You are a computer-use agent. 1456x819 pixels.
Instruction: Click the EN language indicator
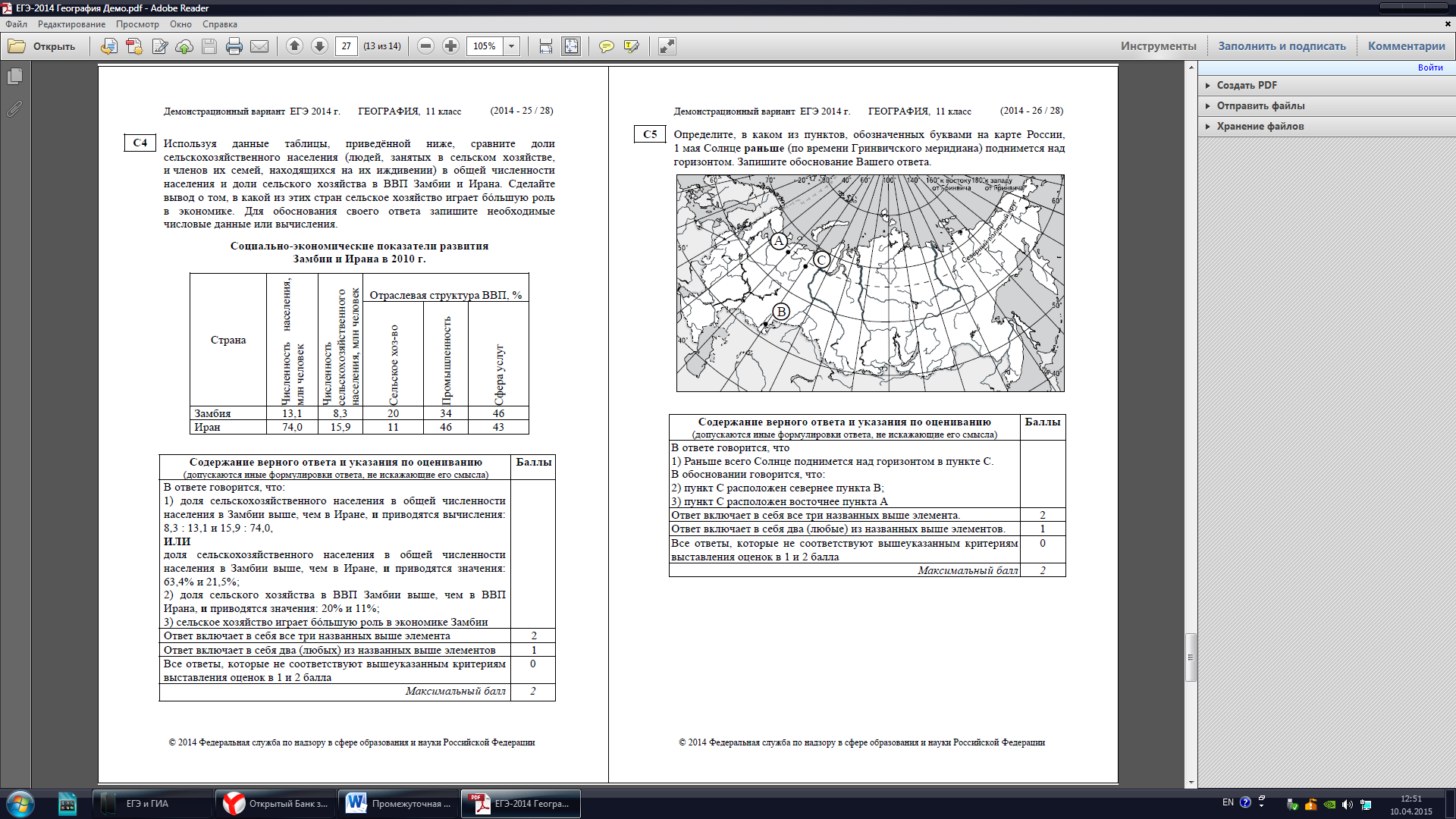(1228, 802)
